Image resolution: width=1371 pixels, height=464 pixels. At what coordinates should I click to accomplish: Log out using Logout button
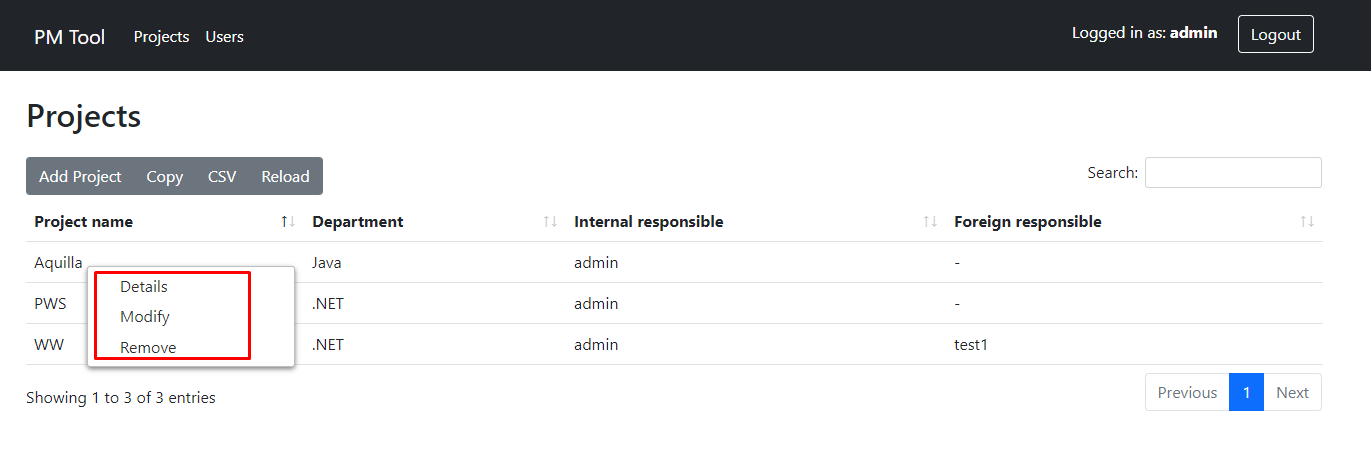point(1275,34)
